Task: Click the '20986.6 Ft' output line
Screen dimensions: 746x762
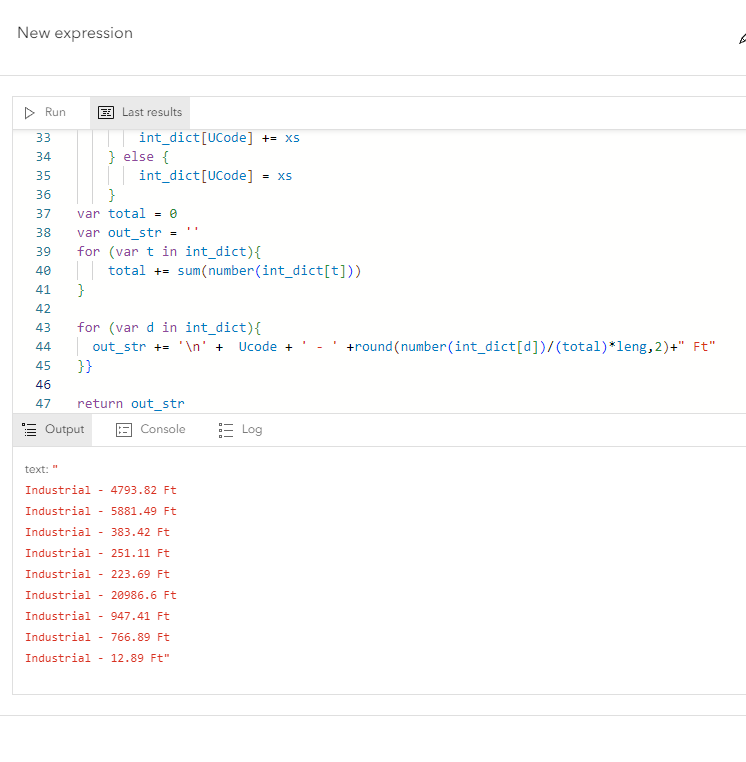Action: point(100,595)
